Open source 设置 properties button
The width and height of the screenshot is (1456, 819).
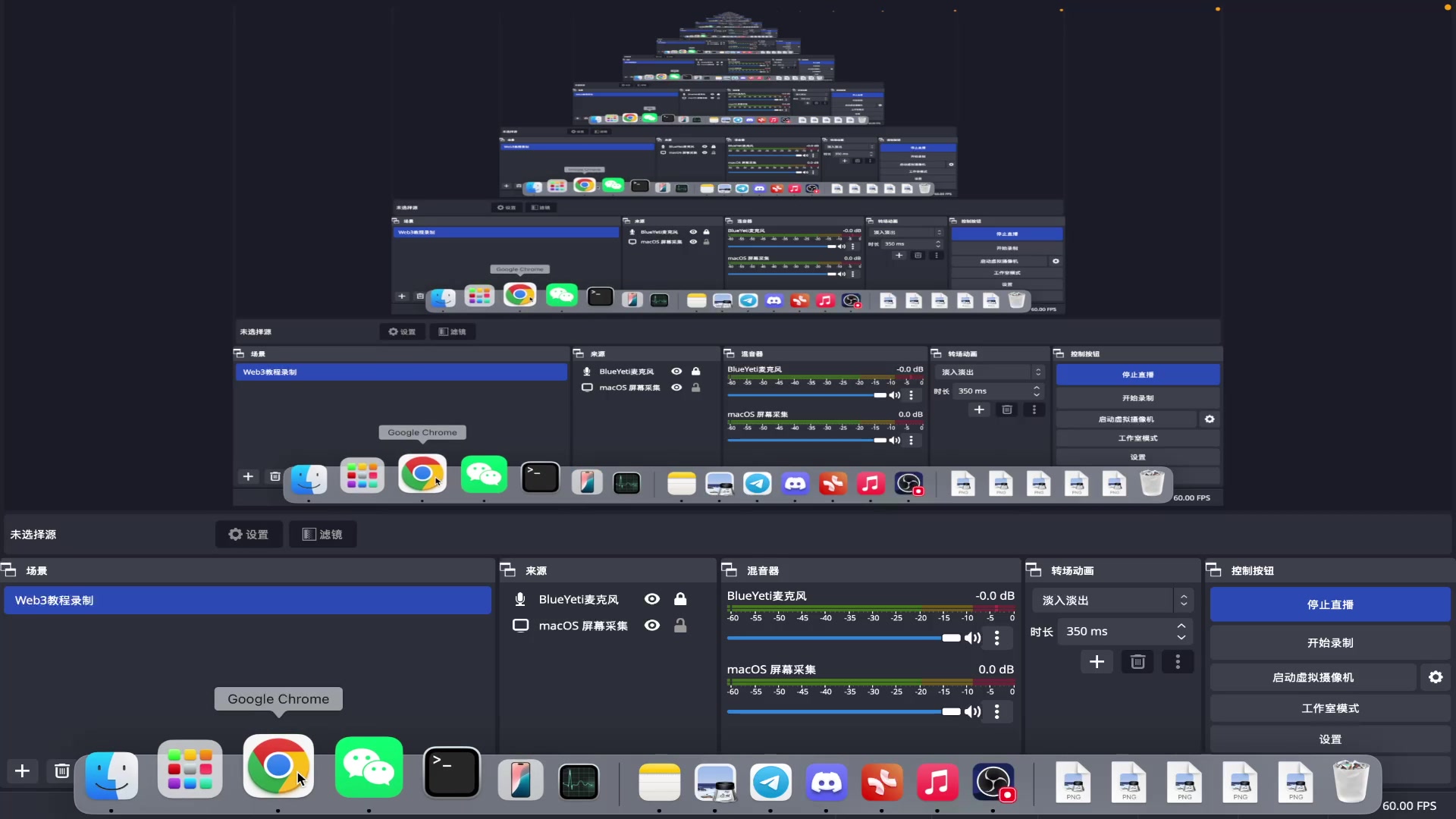pyautogui.click(x=249, y=534)
